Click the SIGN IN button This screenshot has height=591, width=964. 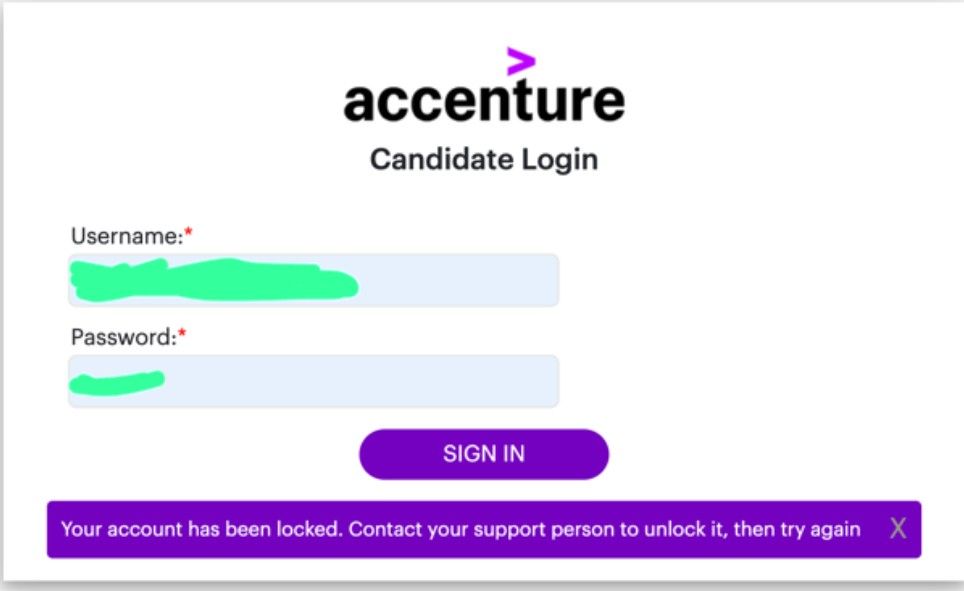tap(483, 454)
